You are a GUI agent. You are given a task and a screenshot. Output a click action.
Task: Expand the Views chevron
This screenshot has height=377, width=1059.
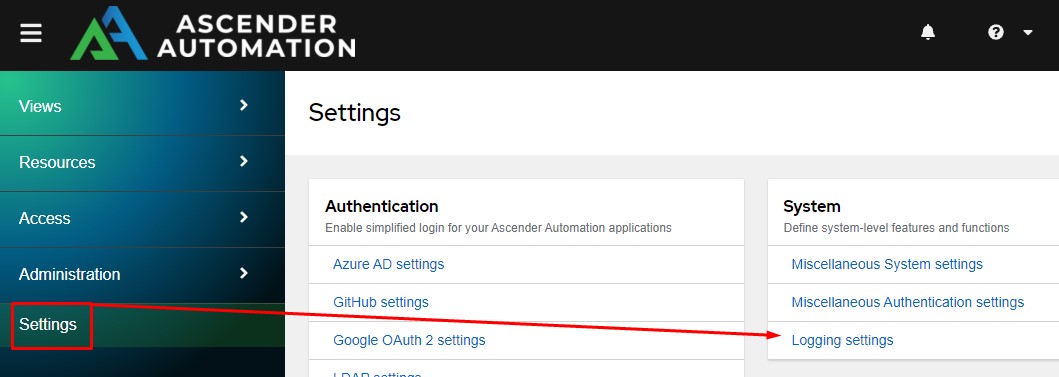point(244,105)
